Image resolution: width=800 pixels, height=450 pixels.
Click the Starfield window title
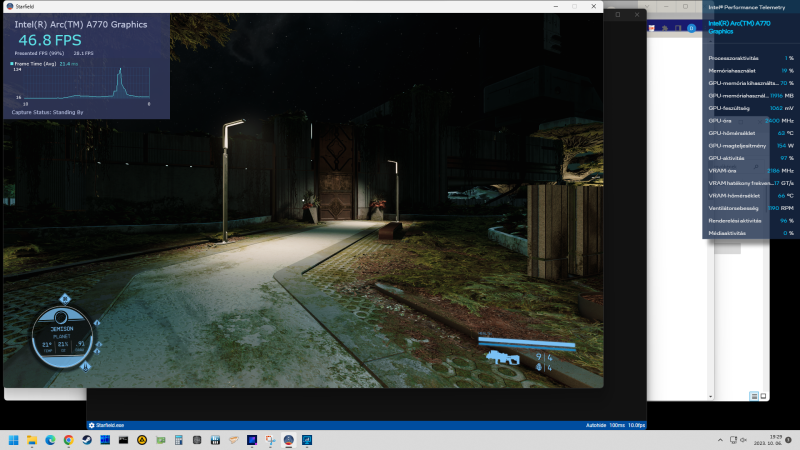tap(24, 7)
